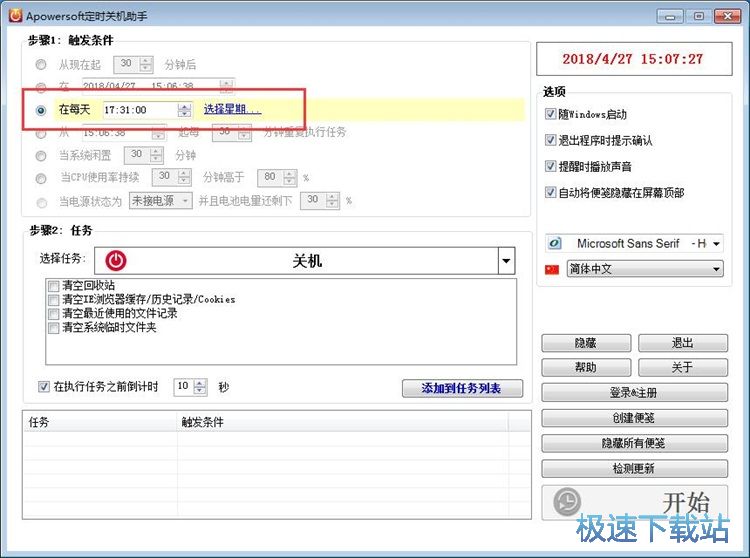The width and height of the screenshot is (750, 558).
Task: Select the 当CPU使用率持续 radio button
Action: [x=41, y=178]
